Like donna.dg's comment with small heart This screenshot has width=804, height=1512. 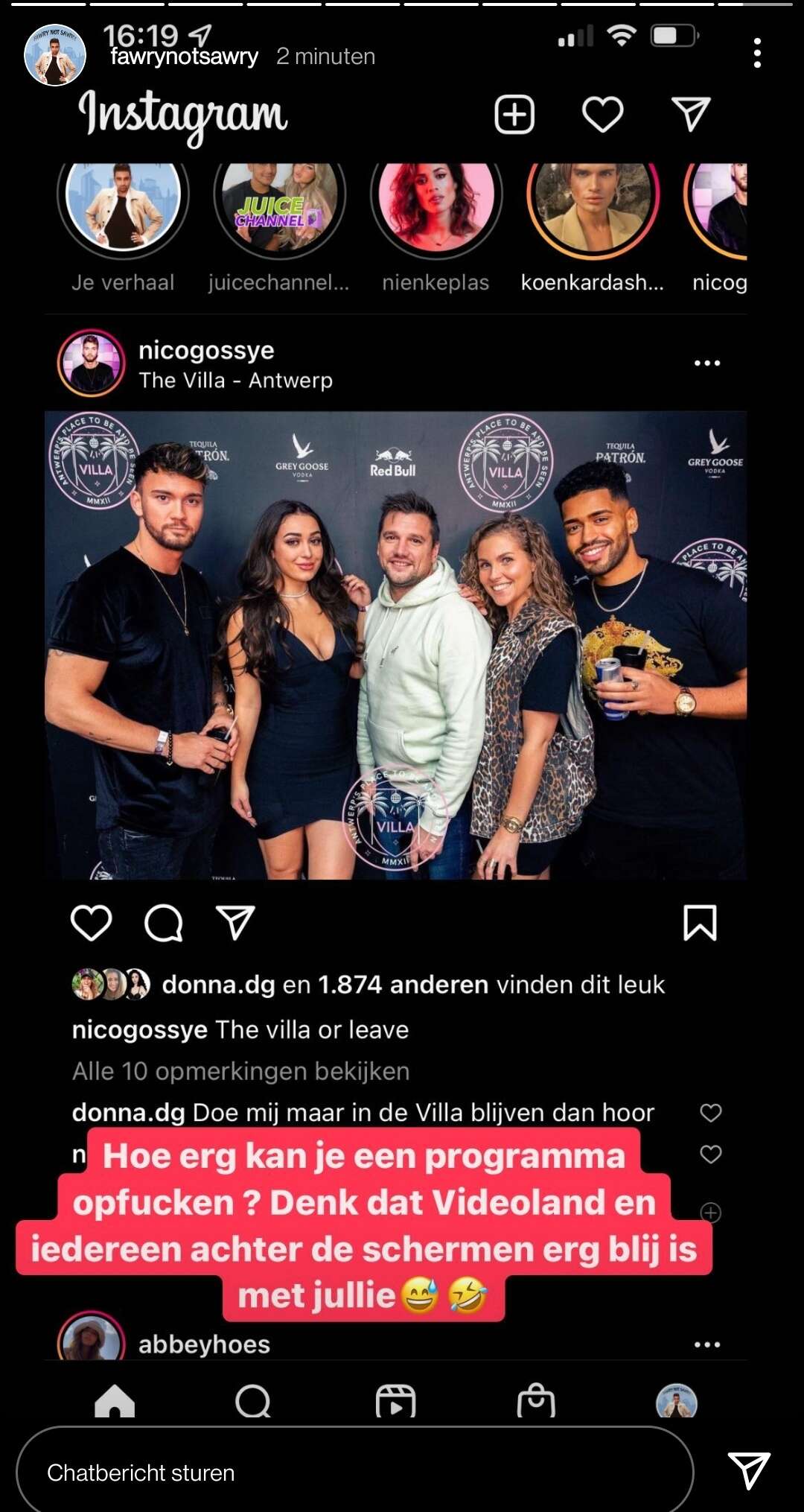pyautogui.click(x=711, y=1112)
